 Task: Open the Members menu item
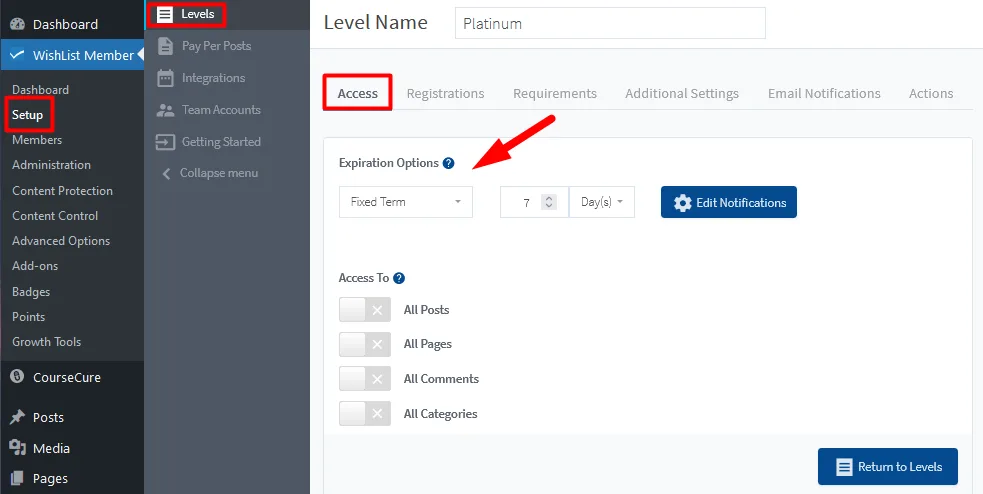37,140
